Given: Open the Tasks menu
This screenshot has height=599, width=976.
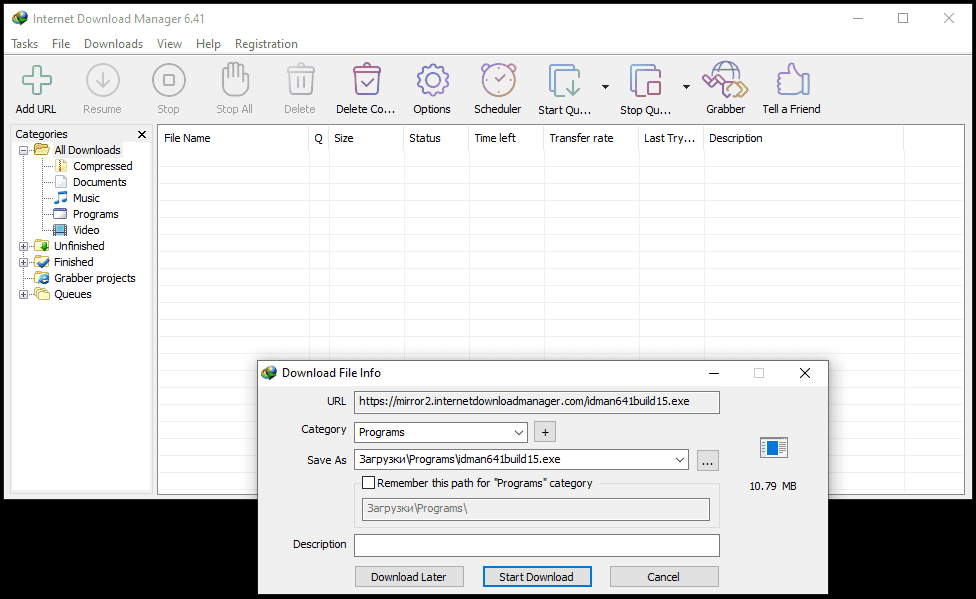Looking at the screenshot, I should click(x=24, y=44).
